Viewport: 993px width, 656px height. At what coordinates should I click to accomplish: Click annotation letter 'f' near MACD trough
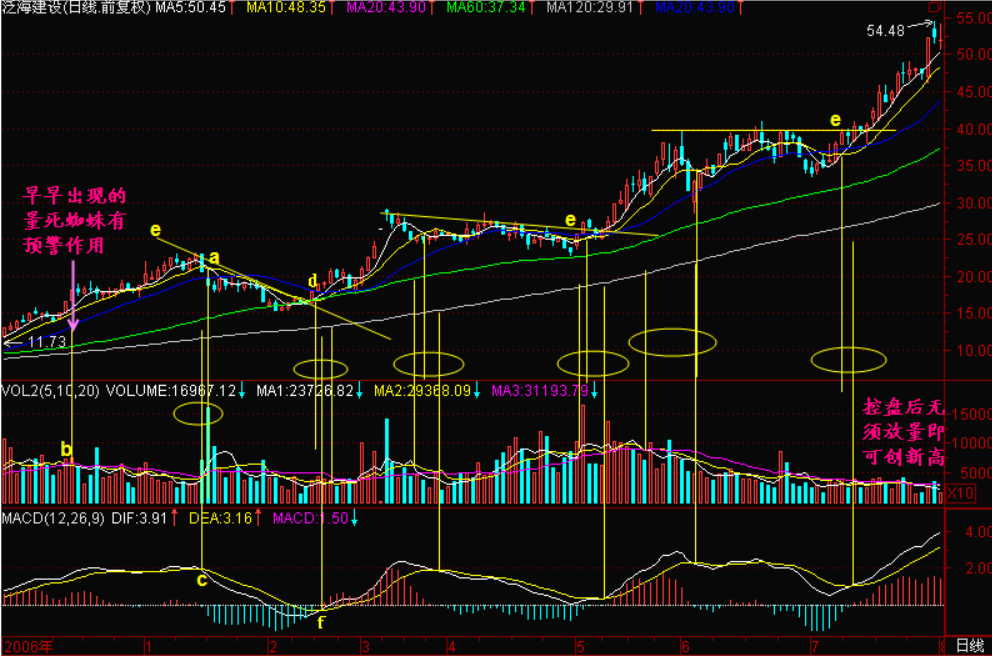pyautogui.click(x=320, y=621)
